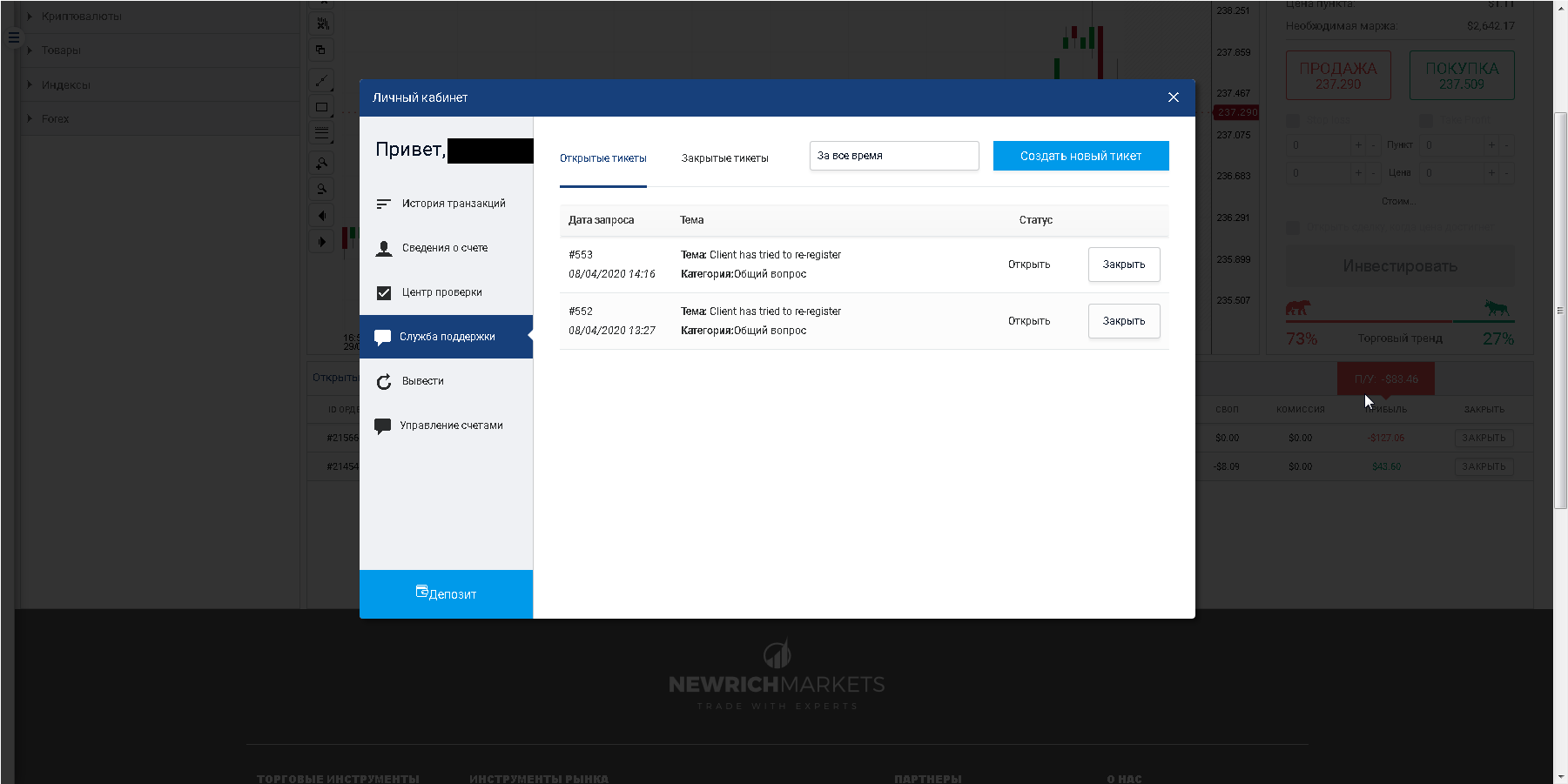Click the page vertical scrollbar thumb
1568x784 pixels.
point(1560,311)
